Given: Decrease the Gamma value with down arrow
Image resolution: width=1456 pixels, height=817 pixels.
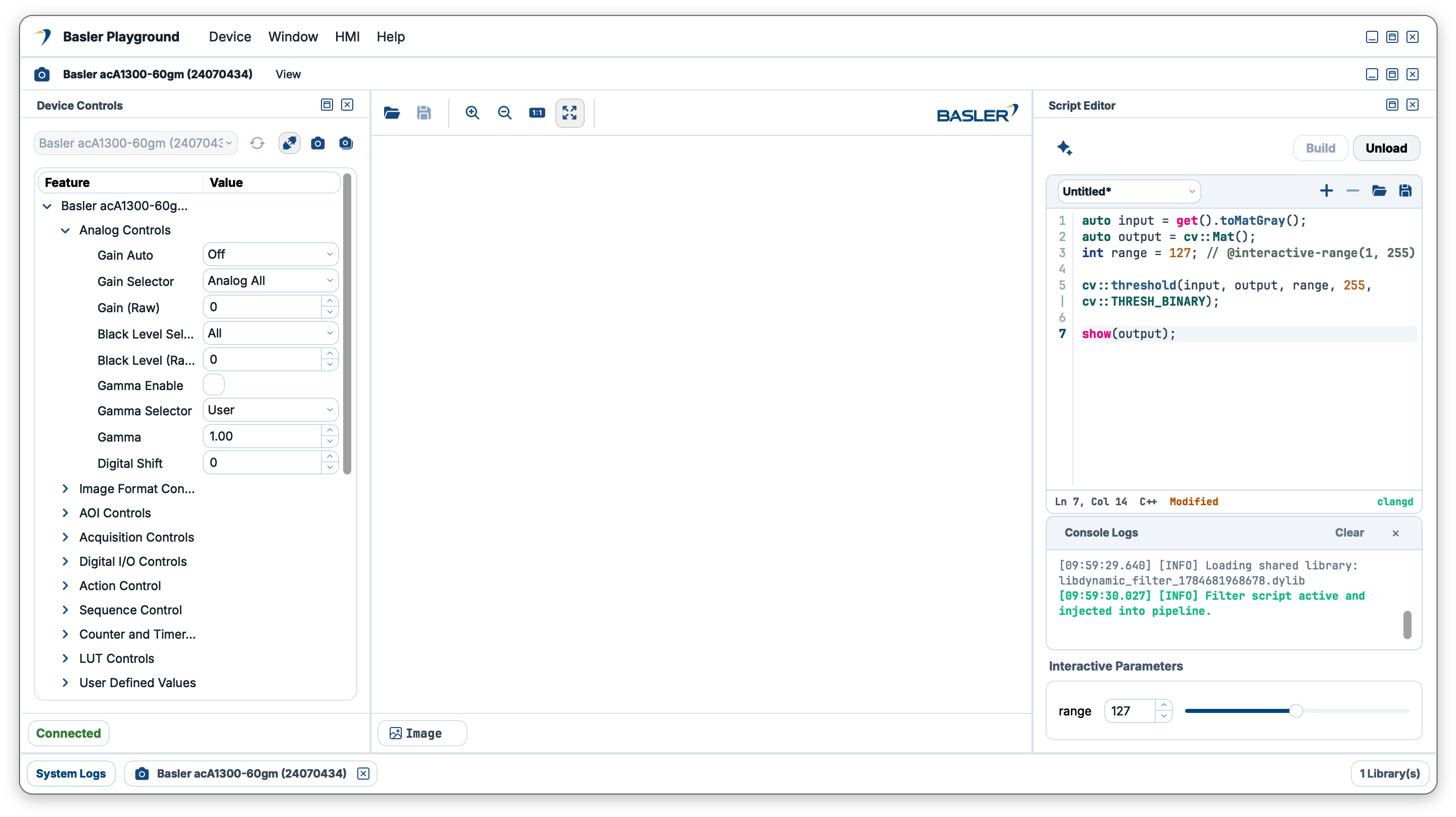Looking at the screenshot, I should [x=330, y=441].
